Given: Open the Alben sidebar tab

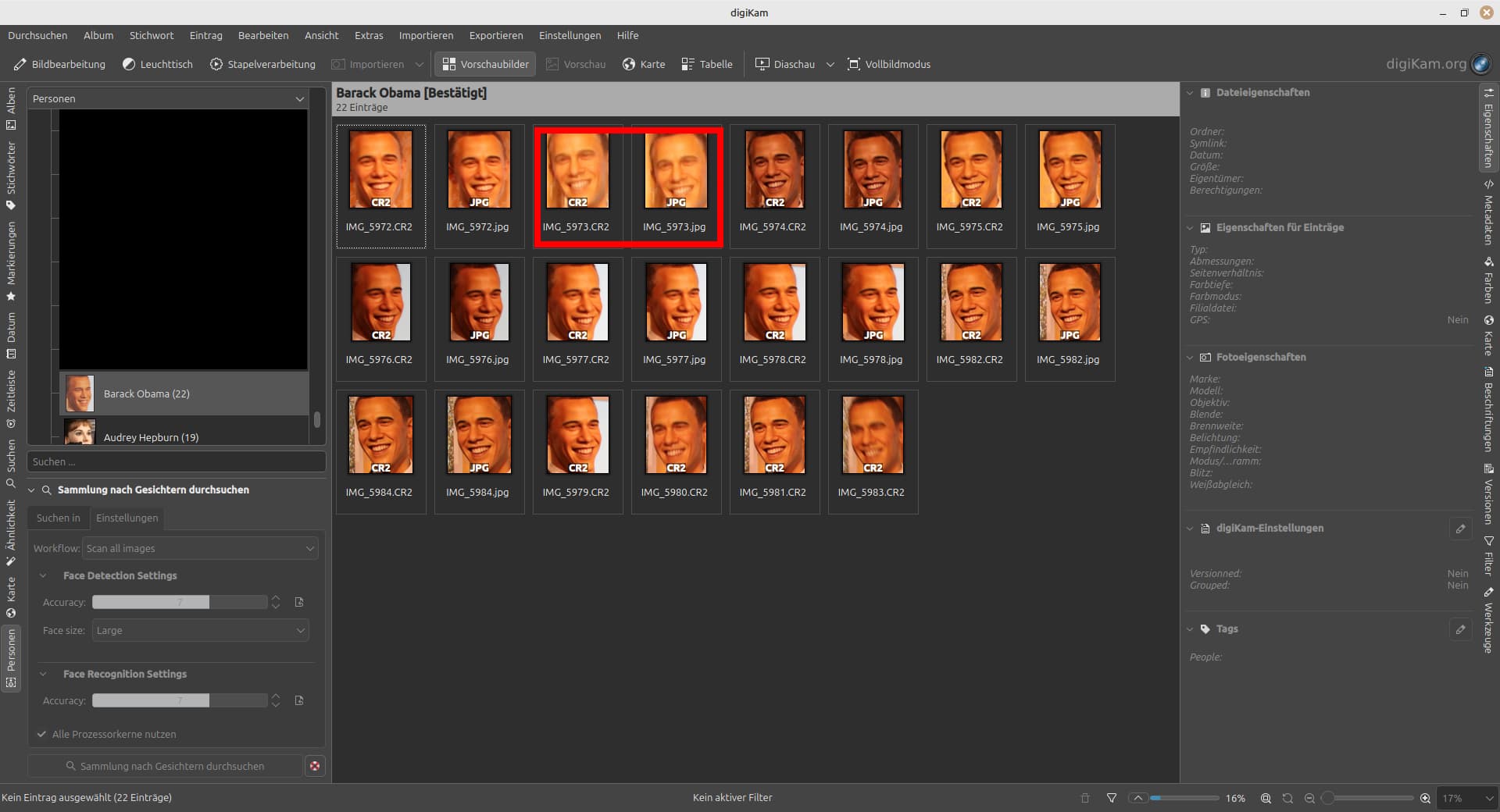Looking at the screenshot, I should click(11, 109).
